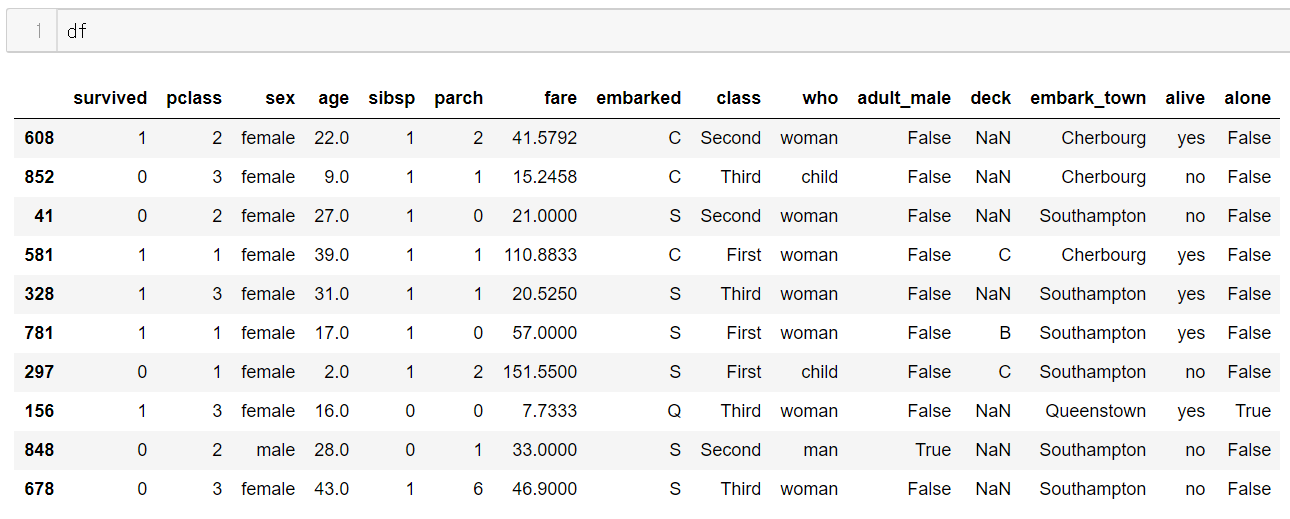Select the 'sex' column header
This screenshot has height=519, width=1290.
click(x=280, y=98)
